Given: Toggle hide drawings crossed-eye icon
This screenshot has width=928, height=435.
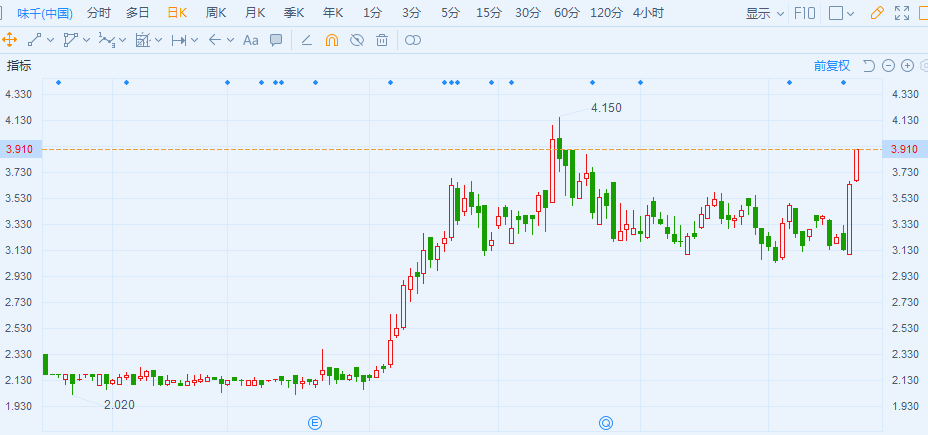Looking at the screenshot, I should tap(357, 40).
